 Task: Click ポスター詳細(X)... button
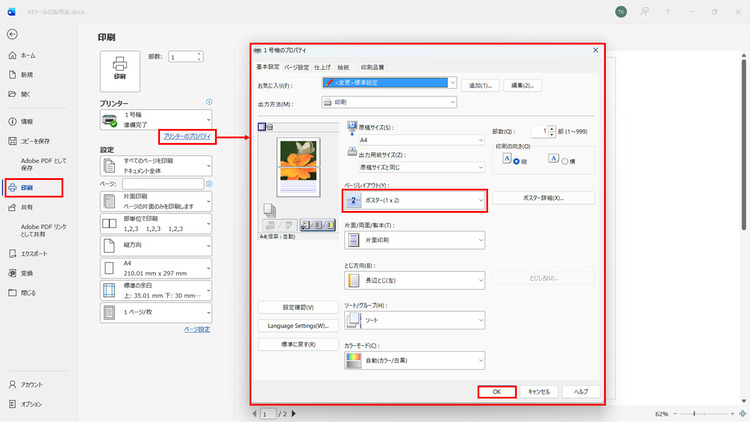pyautogui.click(x=543, y=198)
